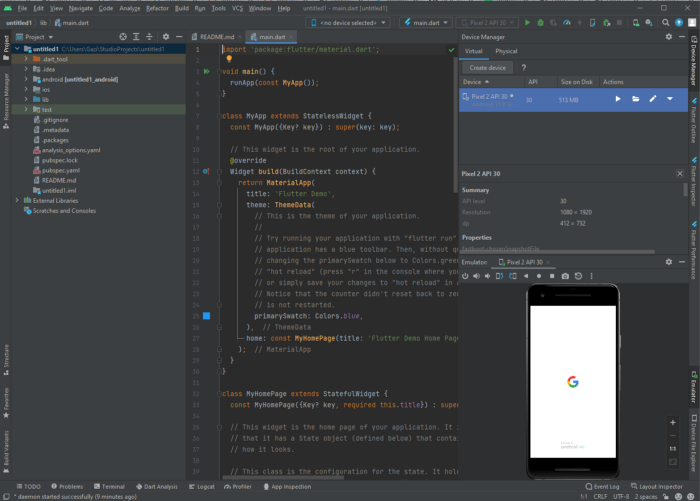
Task: Expand all in Project panel
Action: pos(136,37)
